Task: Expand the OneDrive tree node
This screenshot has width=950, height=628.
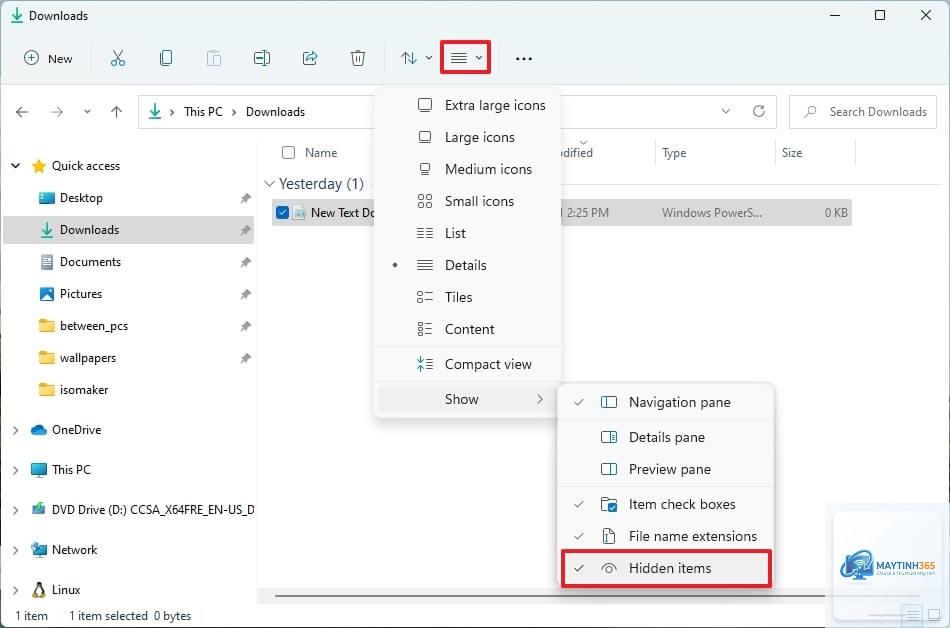Action: pos(16,430)
